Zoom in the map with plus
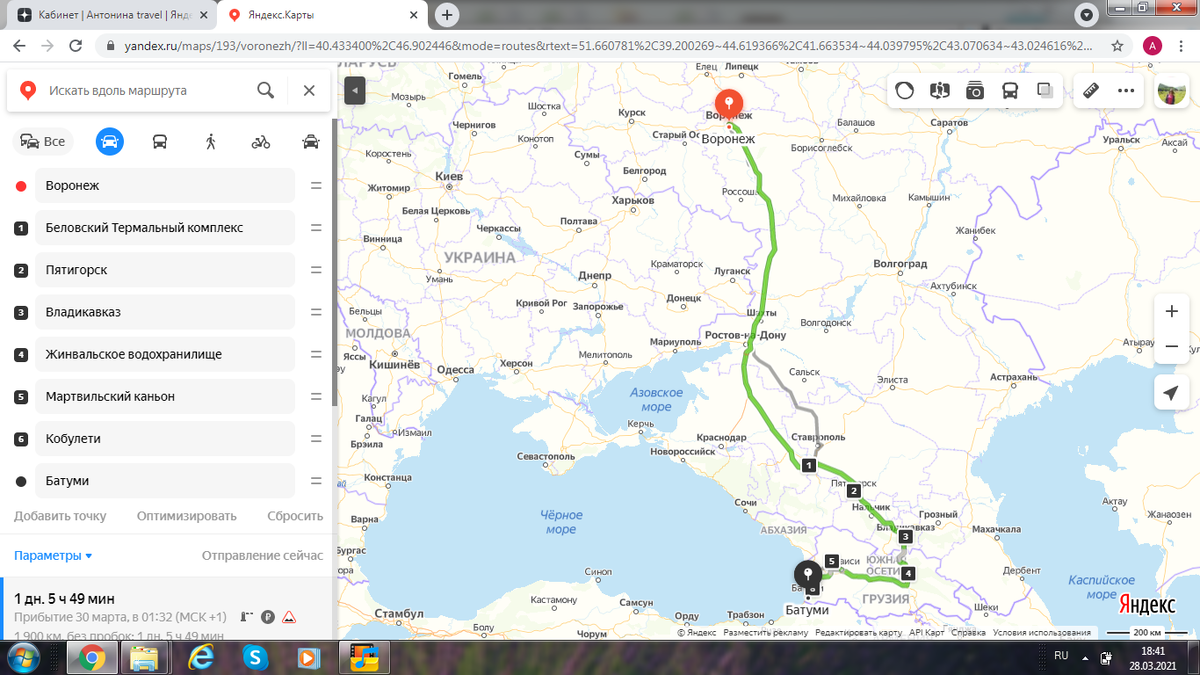 click(x=1171, y=311)
